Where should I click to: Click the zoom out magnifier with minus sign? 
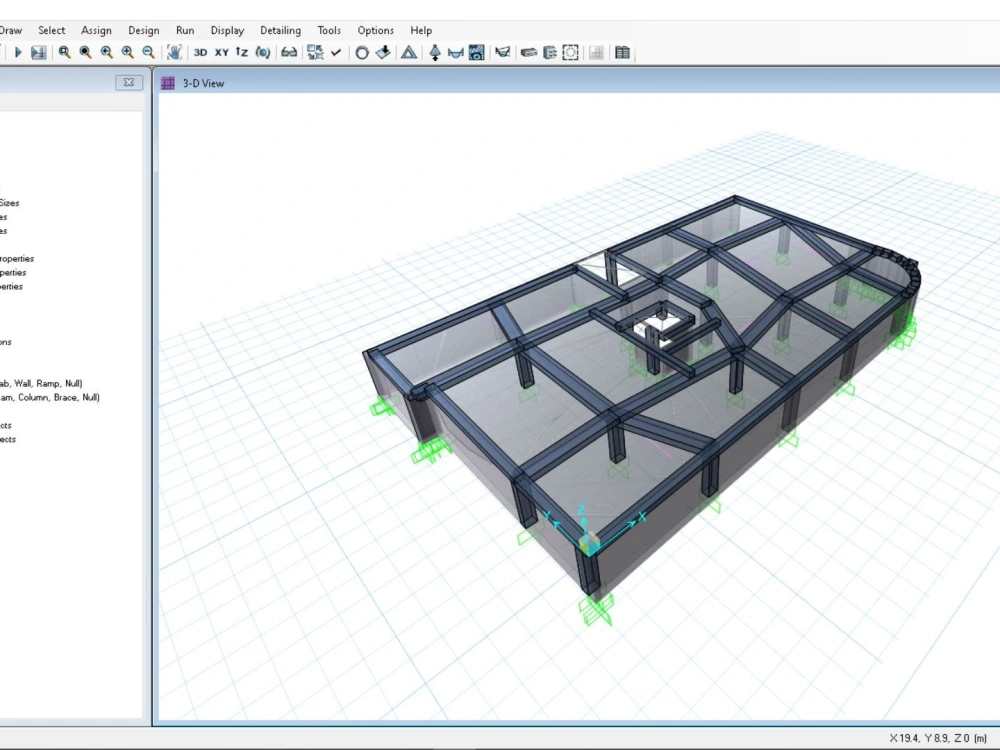coord(148,52)
